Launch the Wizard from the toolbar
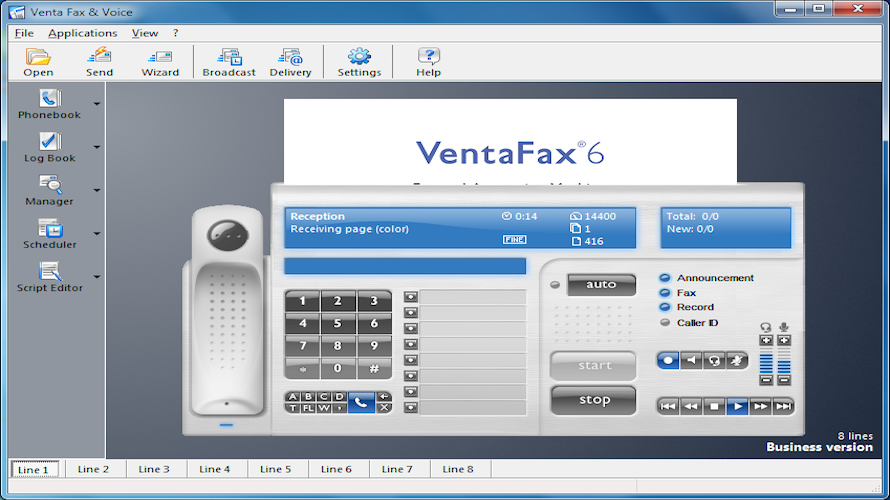This screenshot has height=500, width=890. pyautogui.click(x=160, y=62)
